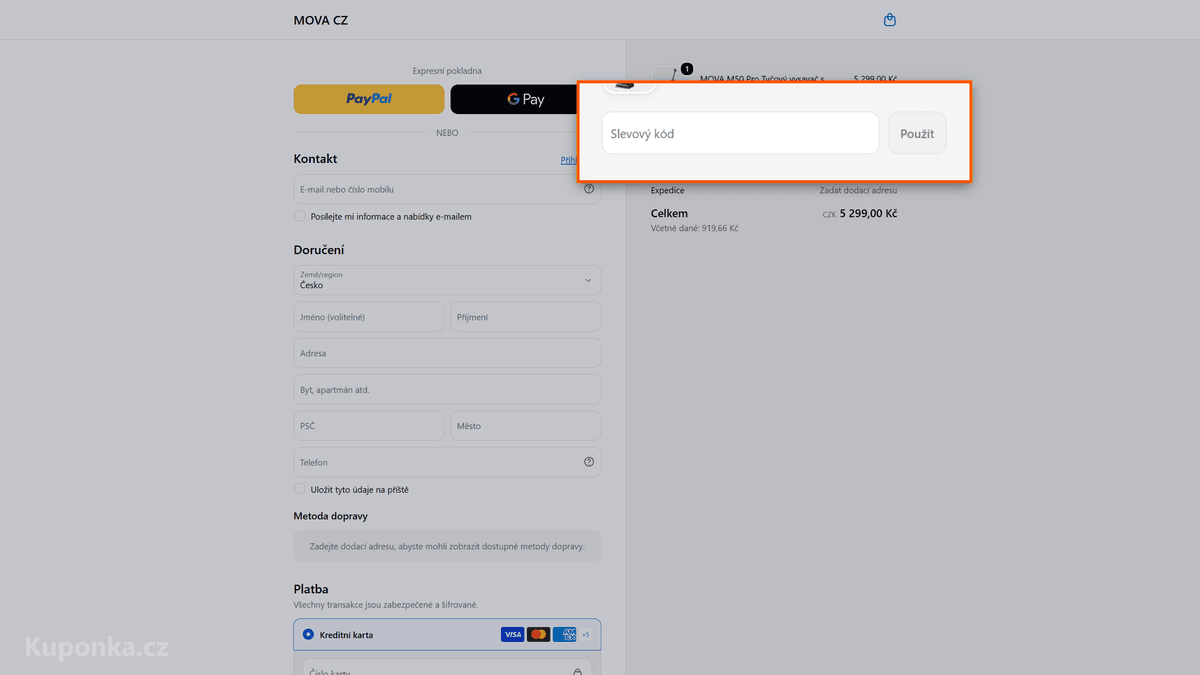Open the shopping bag cart icon
The image size is (1200, 675).
pyautogui.click(x=890, y=20)
